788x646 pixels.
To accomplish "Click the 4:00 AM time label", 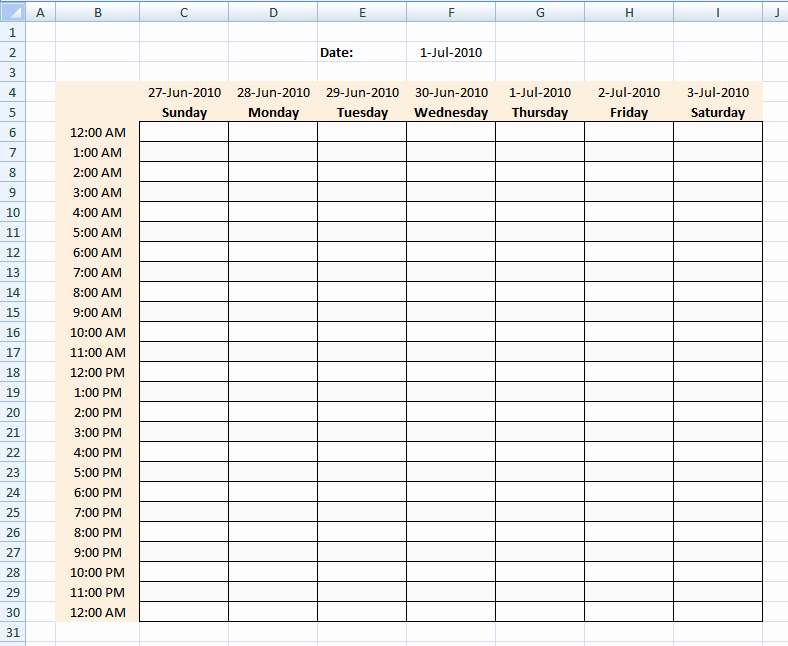I will pos(97,212).
